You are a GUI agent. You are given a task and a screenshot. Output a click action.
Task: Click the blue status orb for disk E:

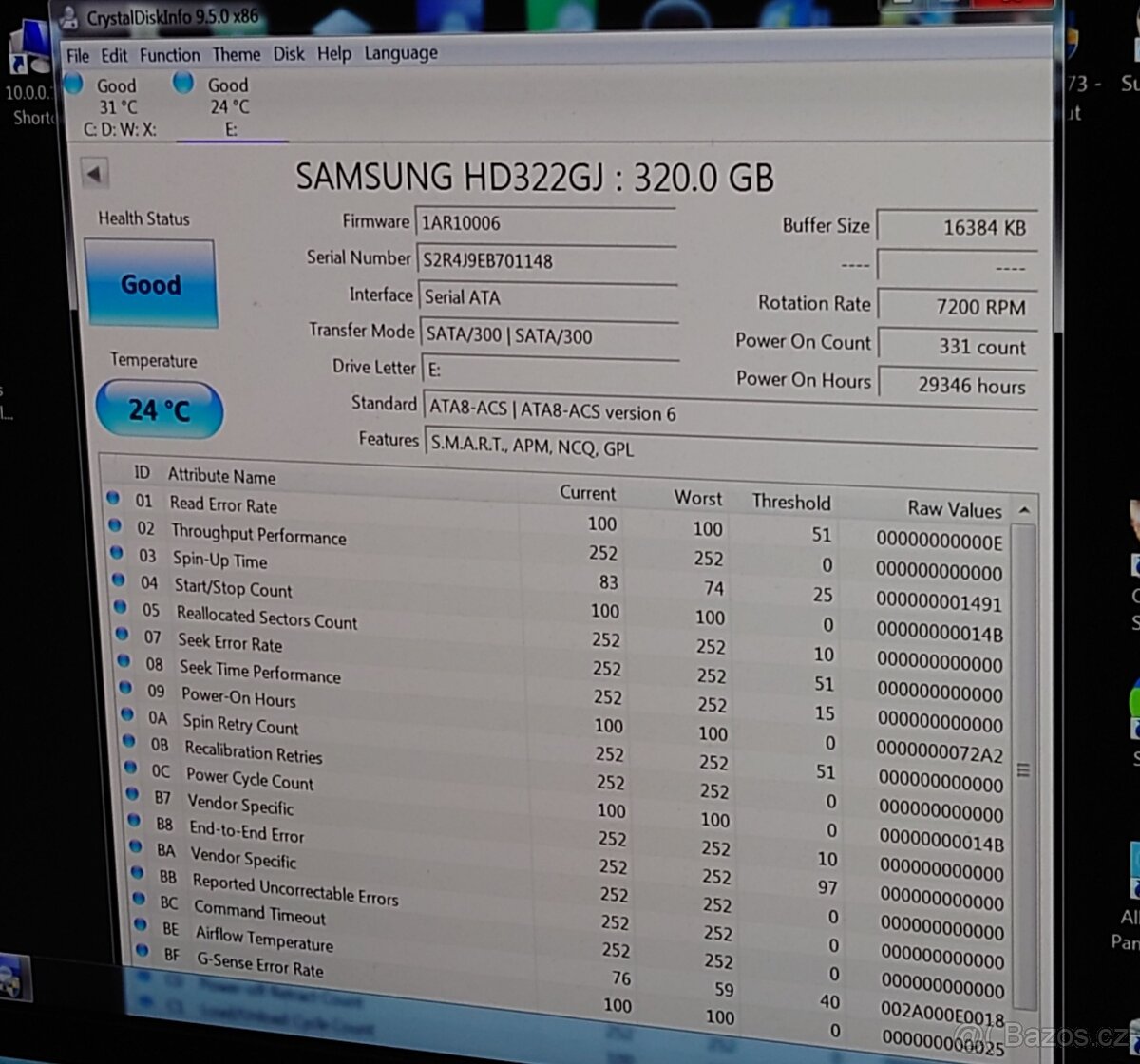tap(183, 84)
